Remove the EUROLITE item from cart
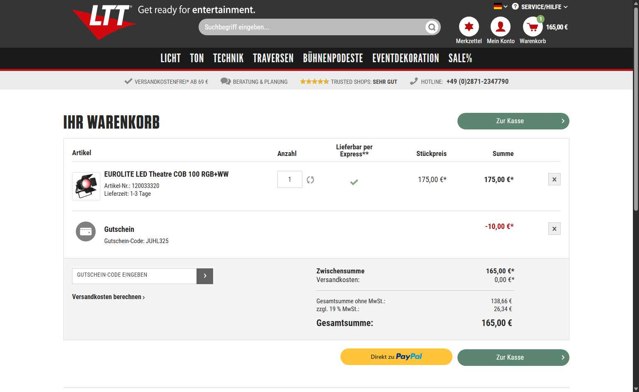 click(554, 179)
